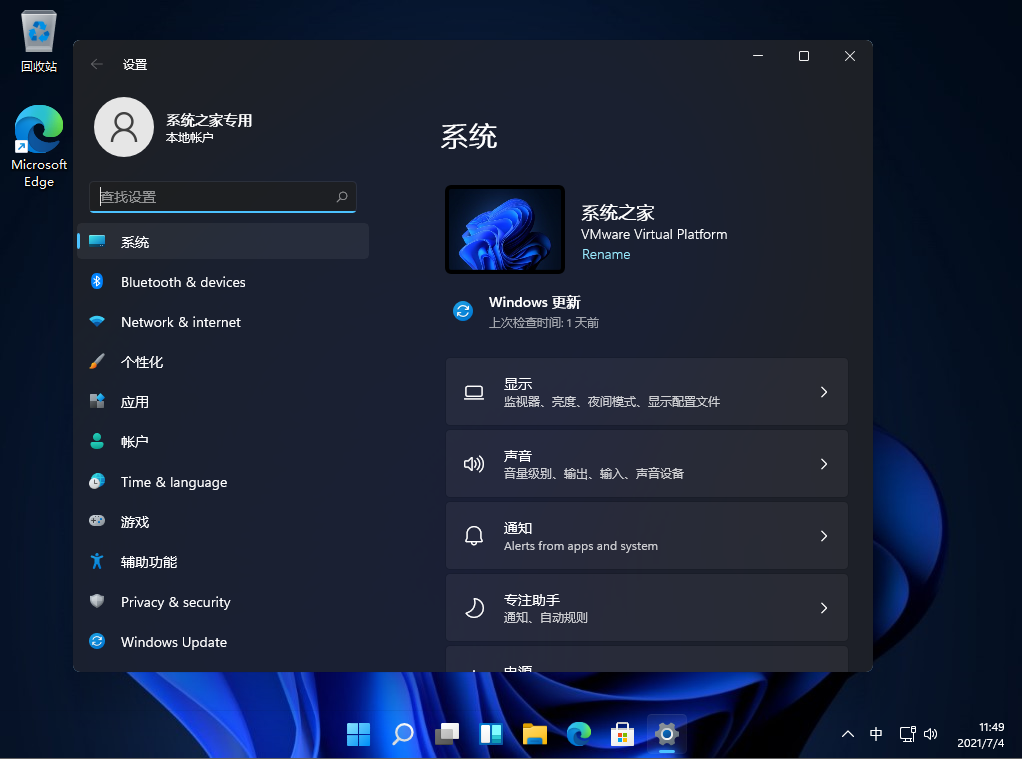Open the 游戏 category

[223, 522]
